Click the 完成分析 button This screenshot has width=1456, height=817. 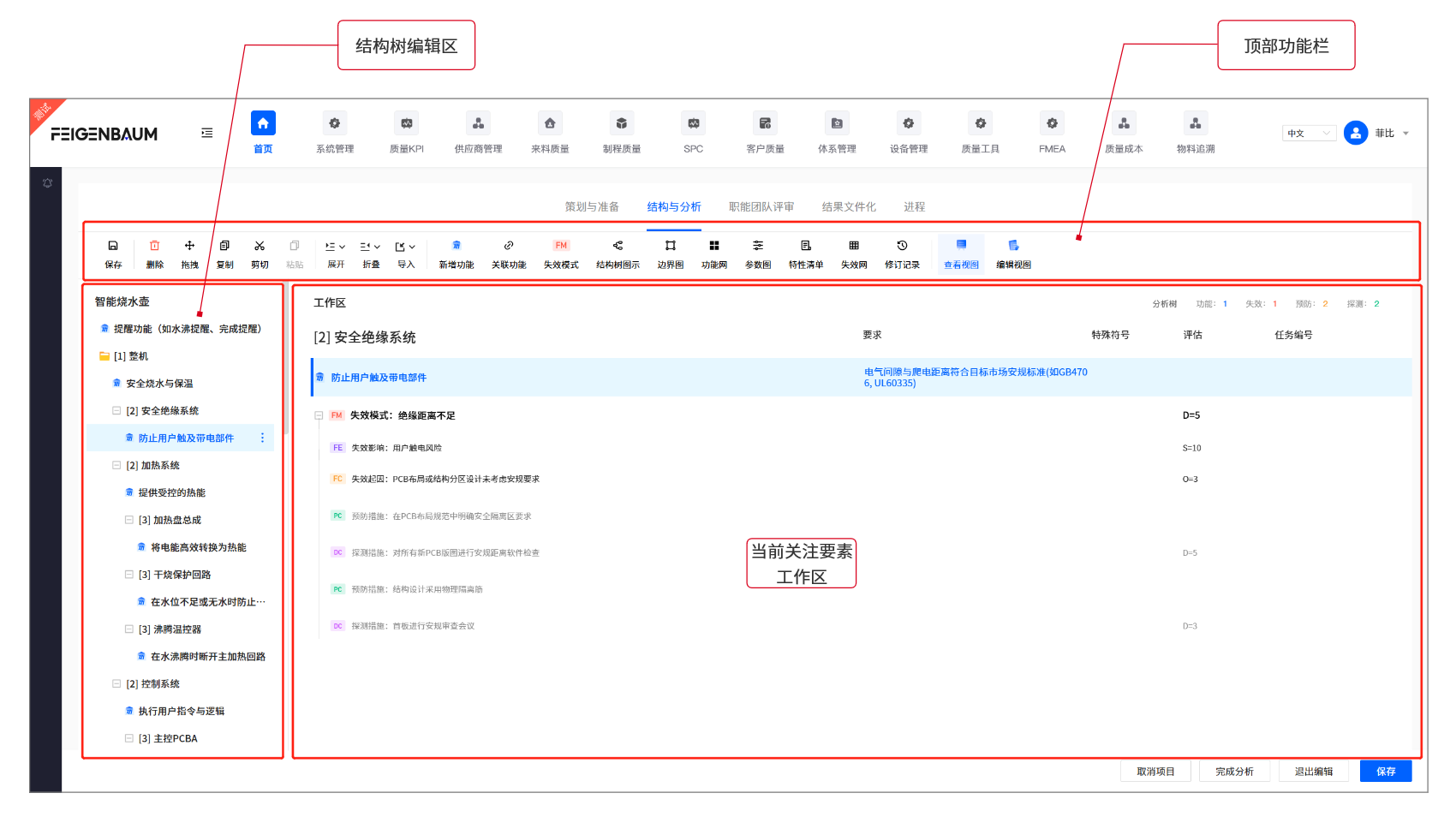pyautogui.click(x=1234, y=772)
